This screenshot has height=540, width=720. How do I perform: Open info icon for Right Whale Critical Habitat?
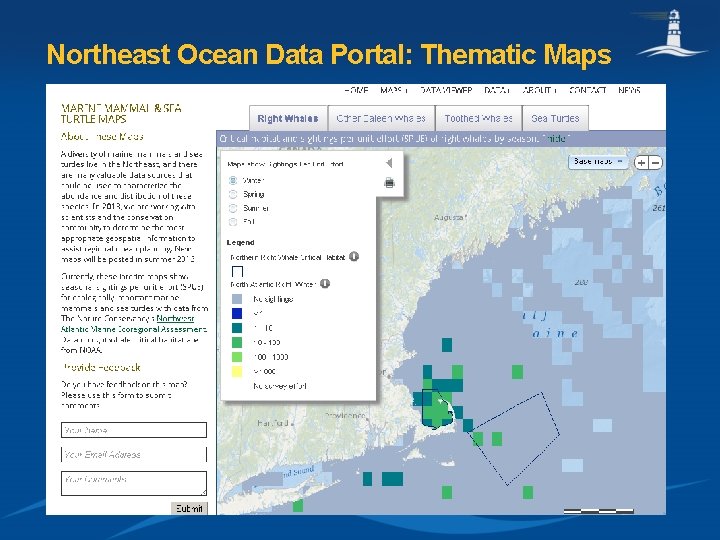tap(354, 257)
